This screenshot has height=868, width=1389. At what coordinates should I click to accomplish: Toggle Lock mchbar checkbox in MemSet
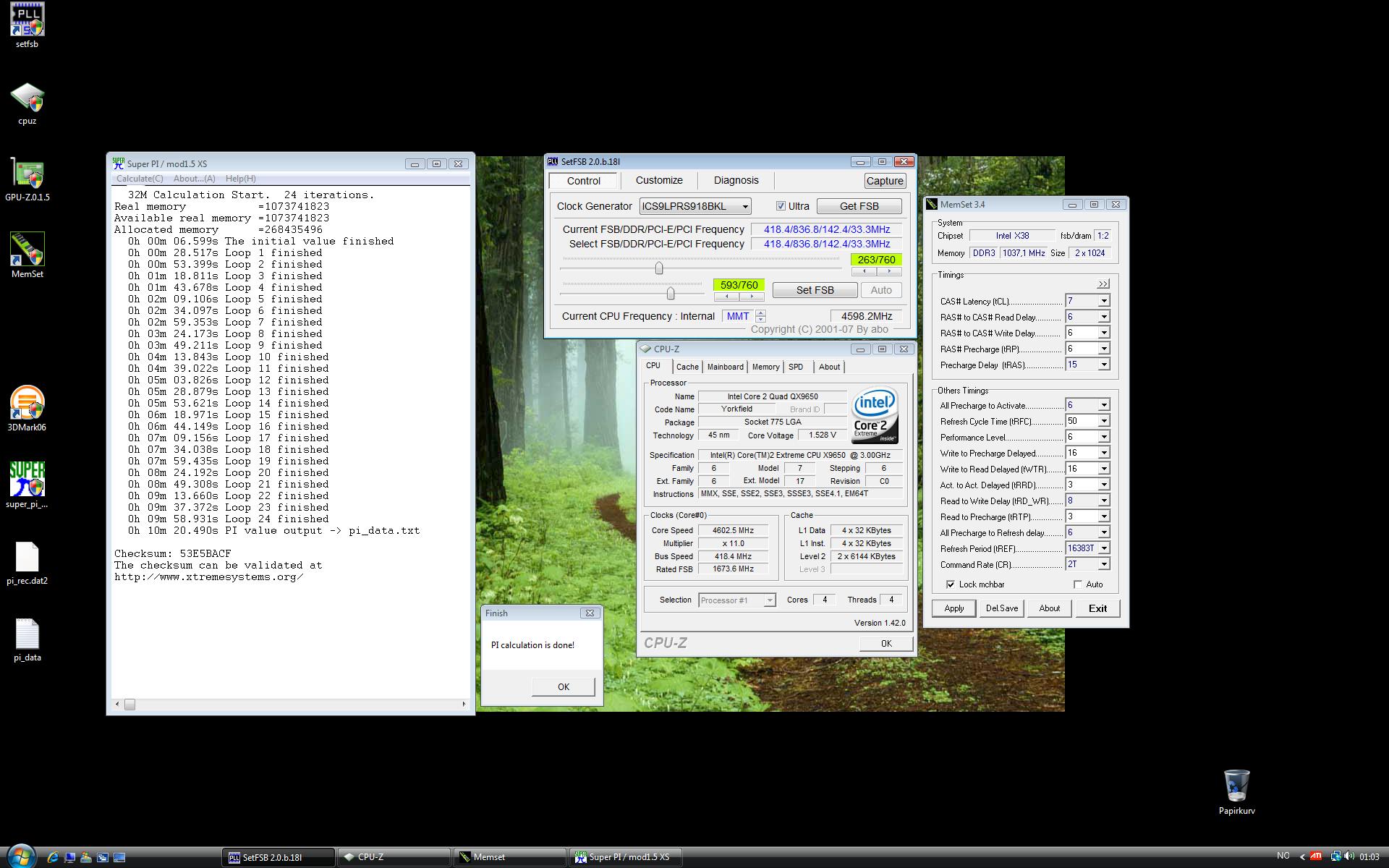click(x=950, y=584)
